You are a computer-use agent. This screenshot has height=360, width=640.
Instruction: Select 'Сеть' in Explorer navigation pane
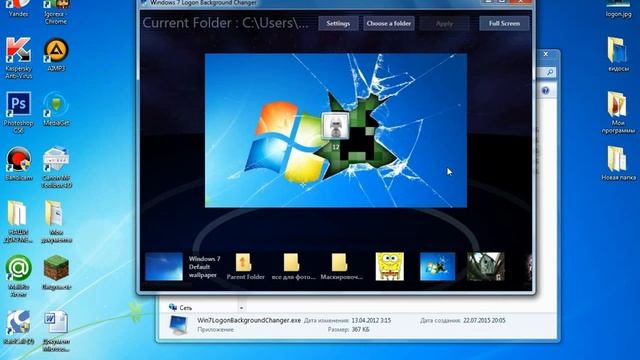pyautogui.click(x=180, y=307)
